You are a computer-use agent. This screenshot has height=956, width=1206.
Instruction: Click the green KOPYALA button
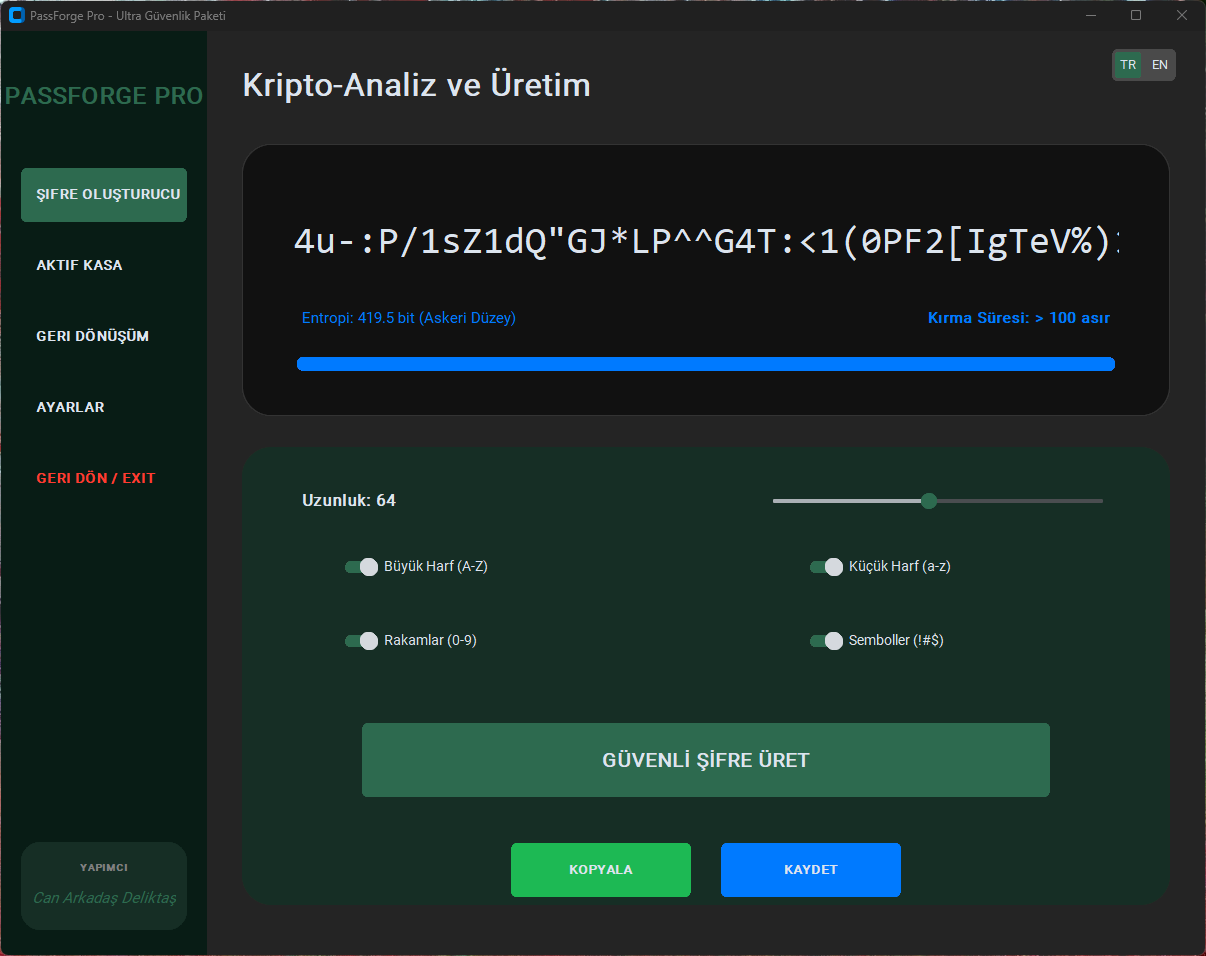[601, 870]
